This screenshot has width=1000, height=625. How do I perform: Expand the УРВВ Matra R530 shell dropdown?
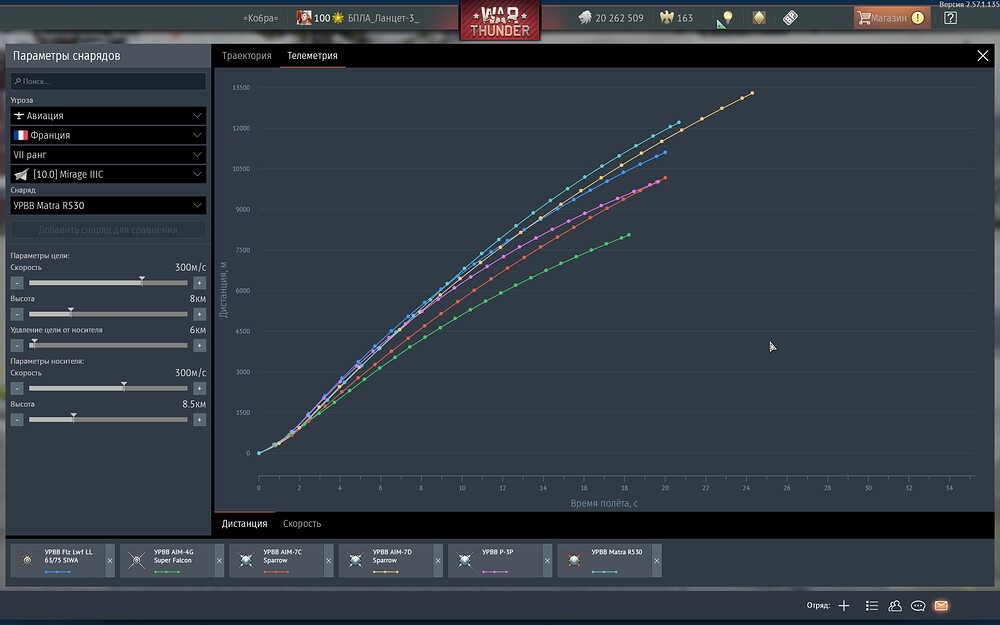(108, 205)
